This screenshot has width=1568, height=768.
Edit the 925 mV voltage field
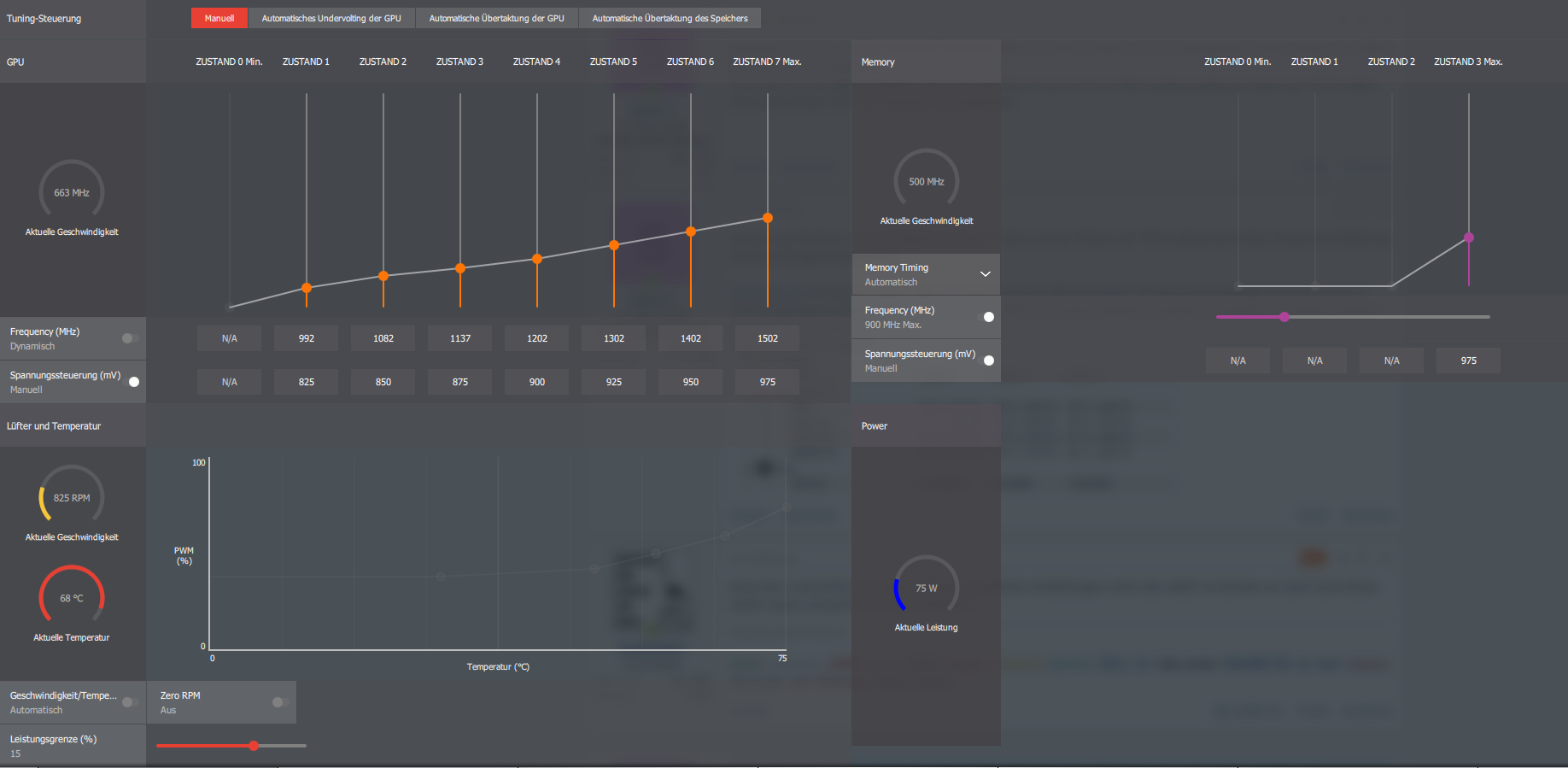[x=614, y=382]
